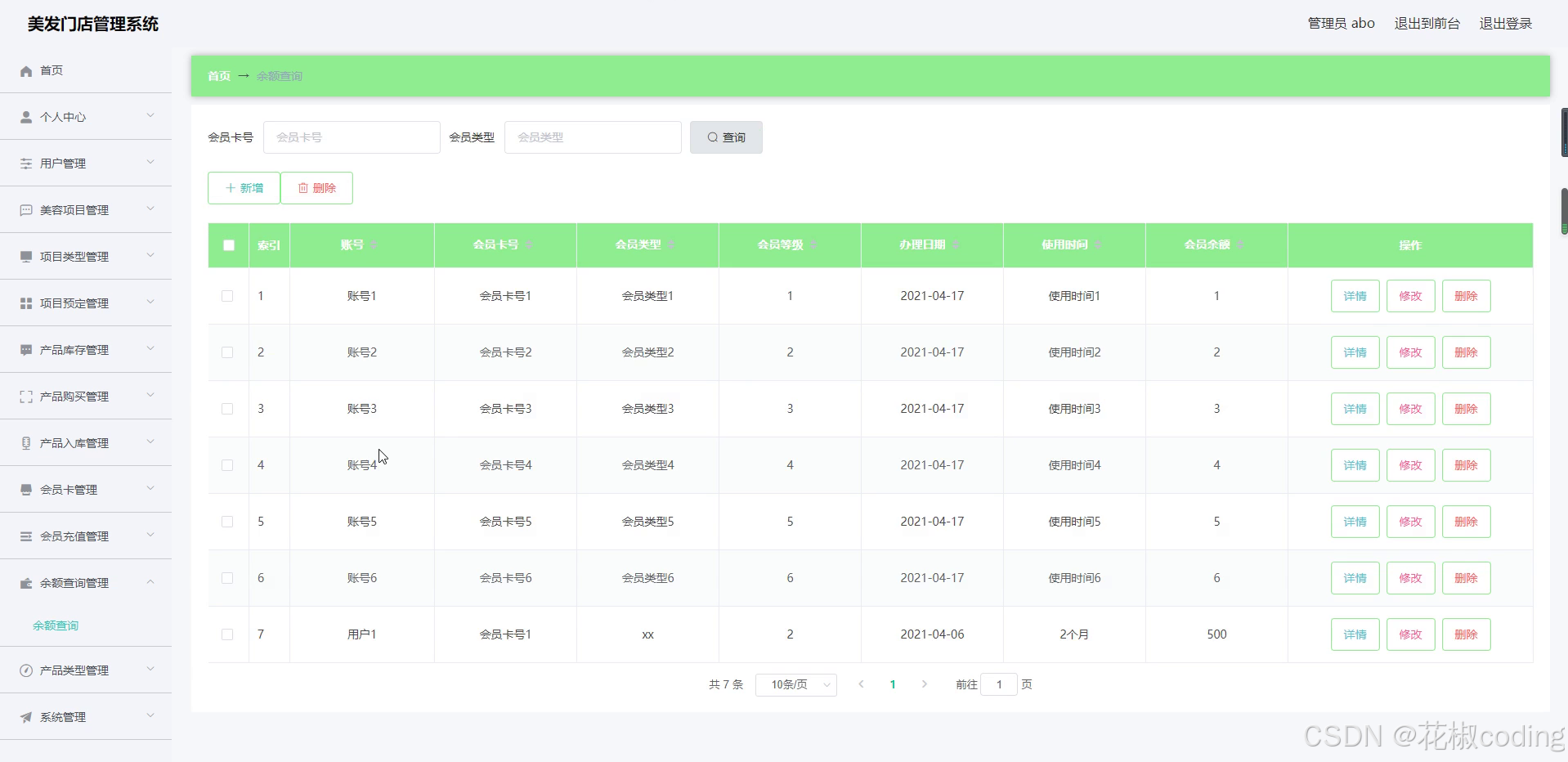Image resolution: width=1568 pixels, height=762 pixels.
Task: Click the compass icon for 产品类型管理
Action: pyautogui.click(x=26, y=670)
